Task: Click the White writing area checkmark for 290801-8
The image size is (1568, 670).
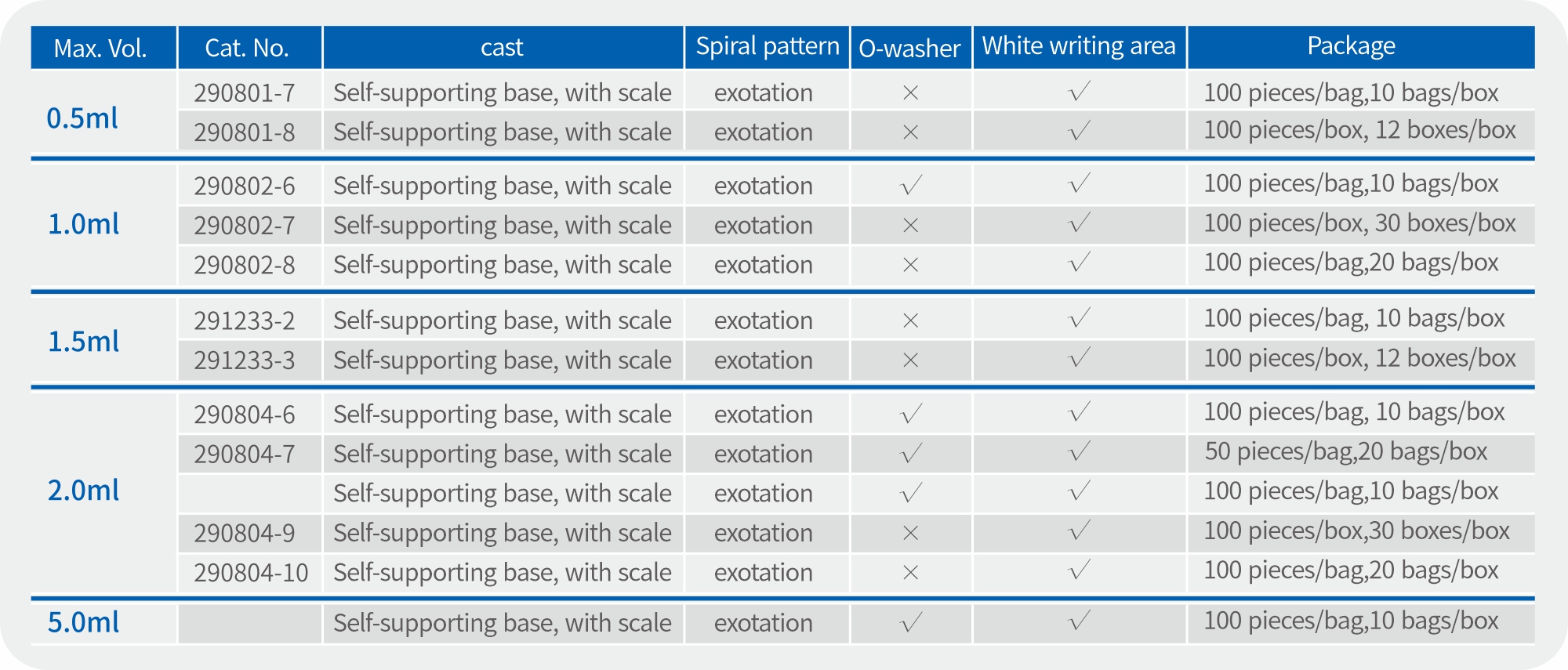Action: point(1080,131)
